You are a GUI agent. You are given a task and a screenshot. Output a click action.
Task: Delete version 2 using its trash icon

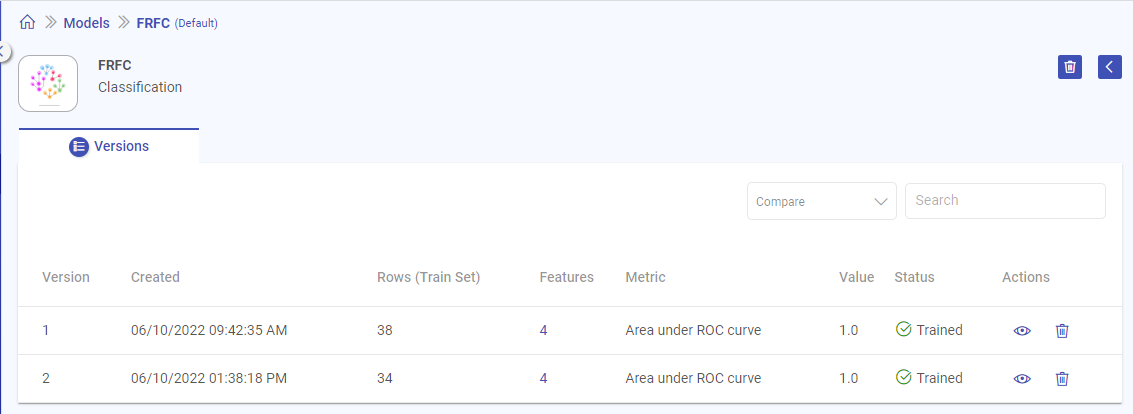[x=1062, y=379]
